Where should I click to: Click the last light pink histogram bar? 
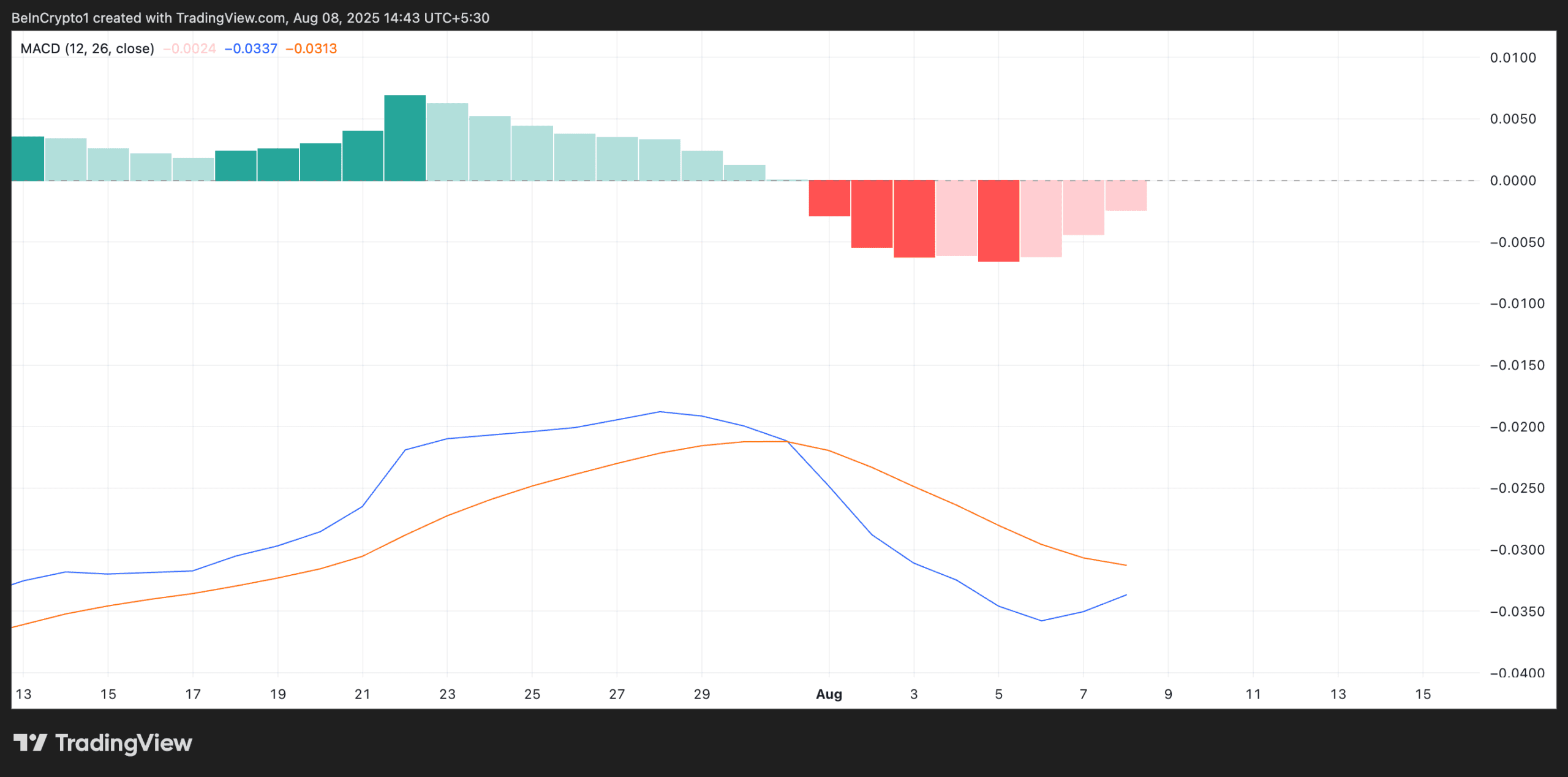click(1126, 195)
